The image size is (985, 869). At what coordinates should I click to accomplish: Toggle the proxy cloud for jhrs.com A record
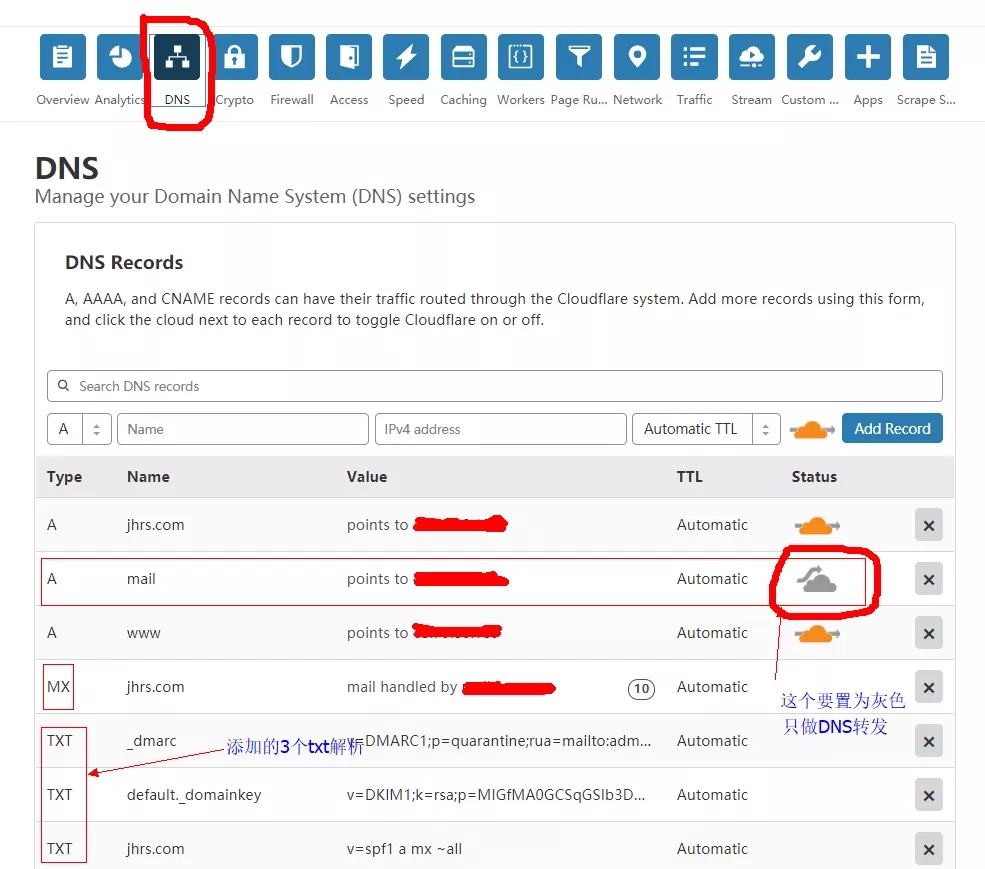(817, 525)
